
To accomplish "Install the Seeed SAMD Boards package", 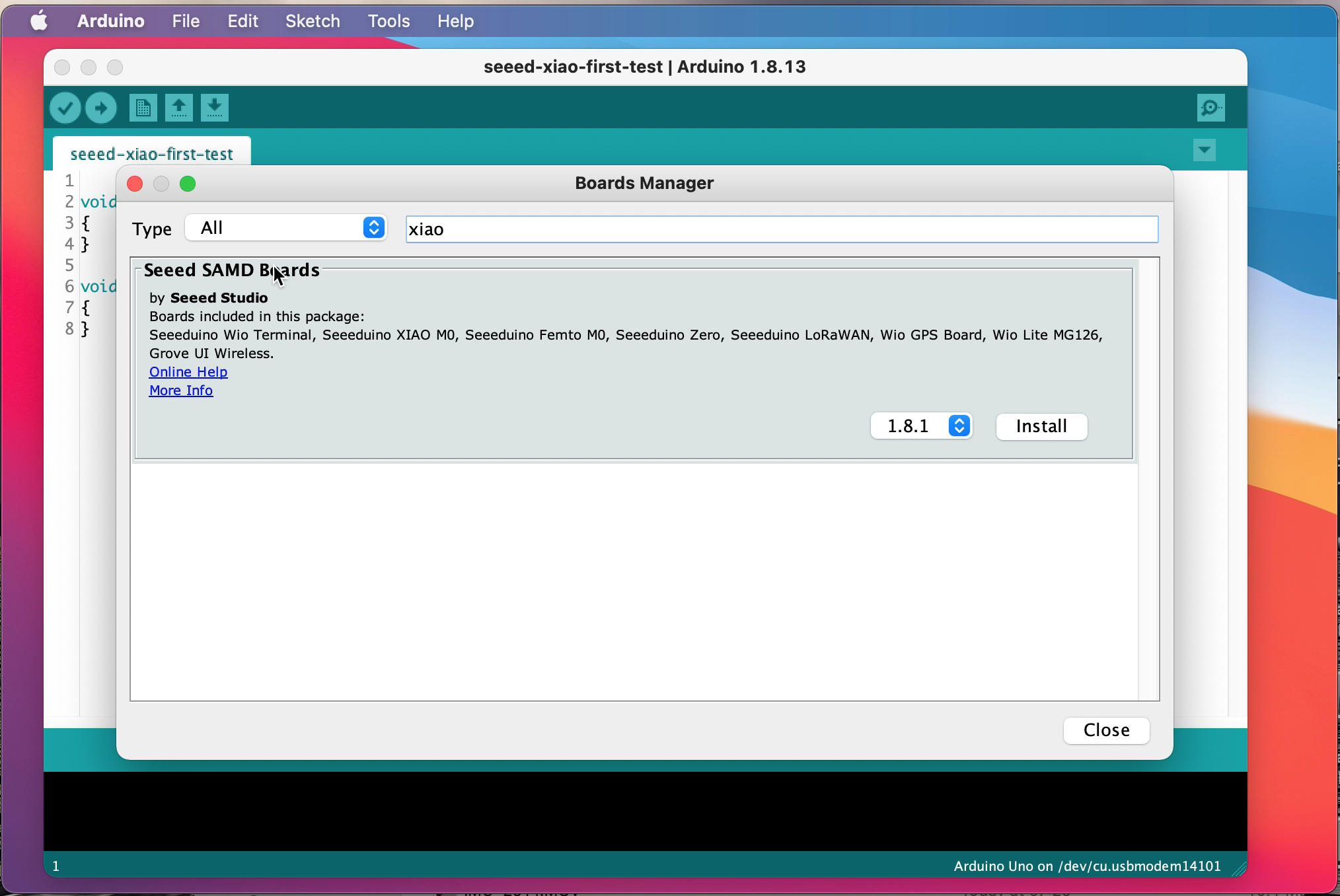I will click(x=1040, y=426).
